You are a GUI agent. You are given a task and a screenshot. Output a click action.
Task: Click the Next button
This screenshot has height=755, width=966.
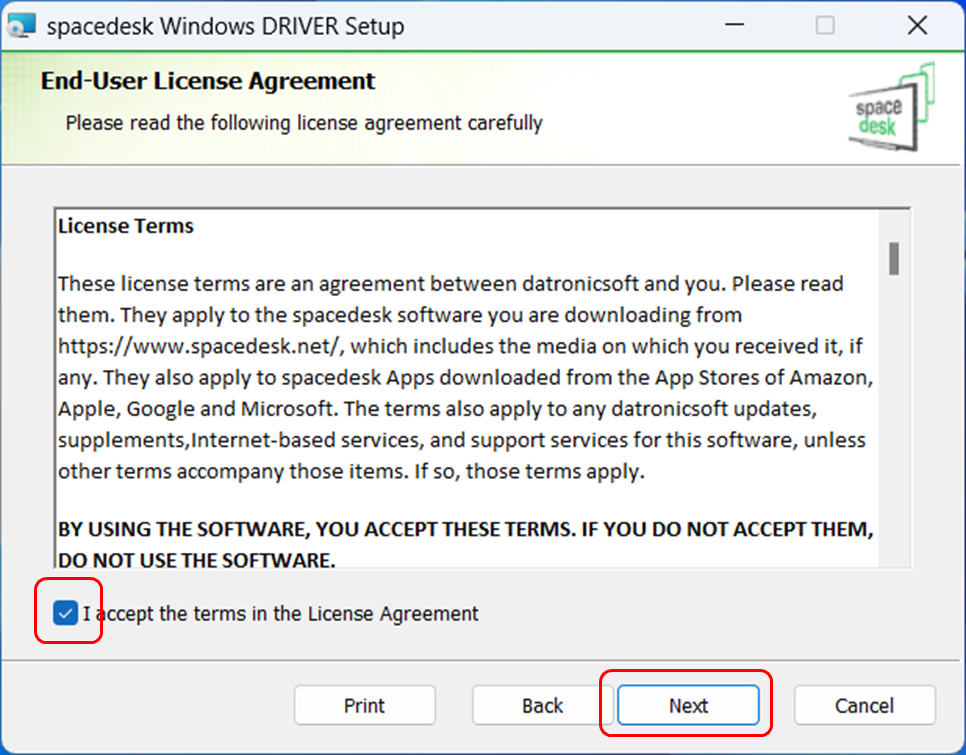tap(688, 705)
